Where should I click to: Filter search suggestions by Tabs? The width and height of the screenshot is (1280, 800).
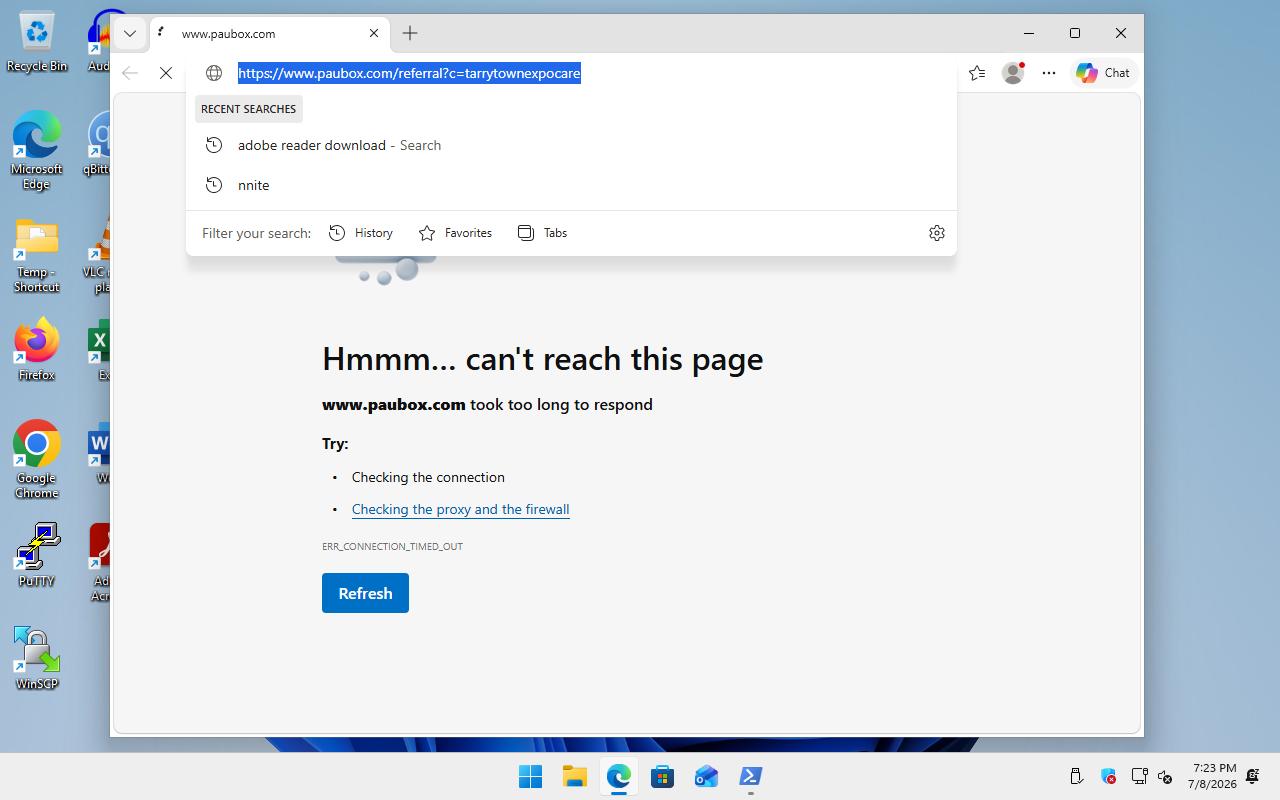click(542, 233)
